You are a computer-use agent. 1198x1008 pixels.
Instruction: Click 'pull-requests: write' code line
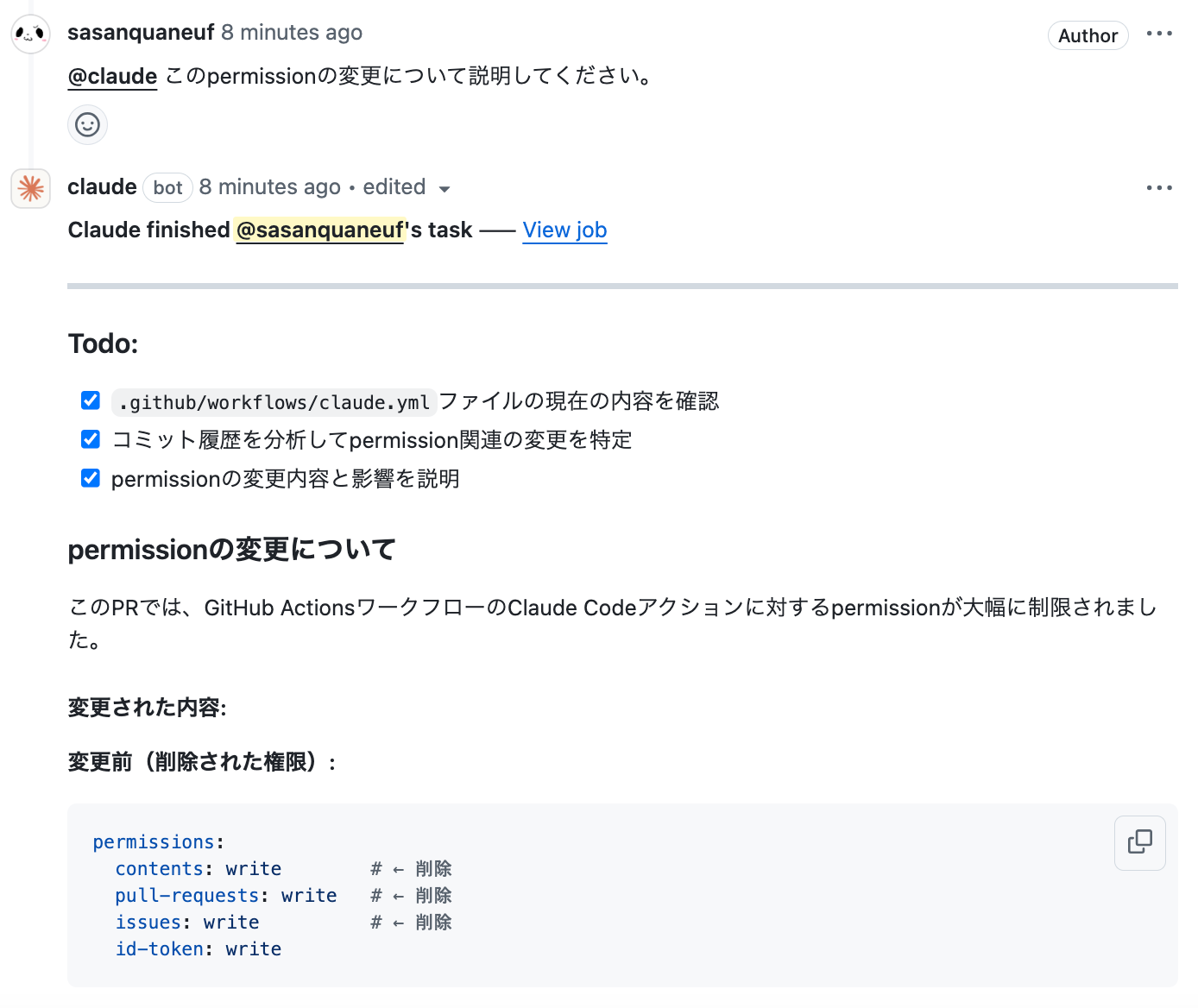[x=225, y=896]
